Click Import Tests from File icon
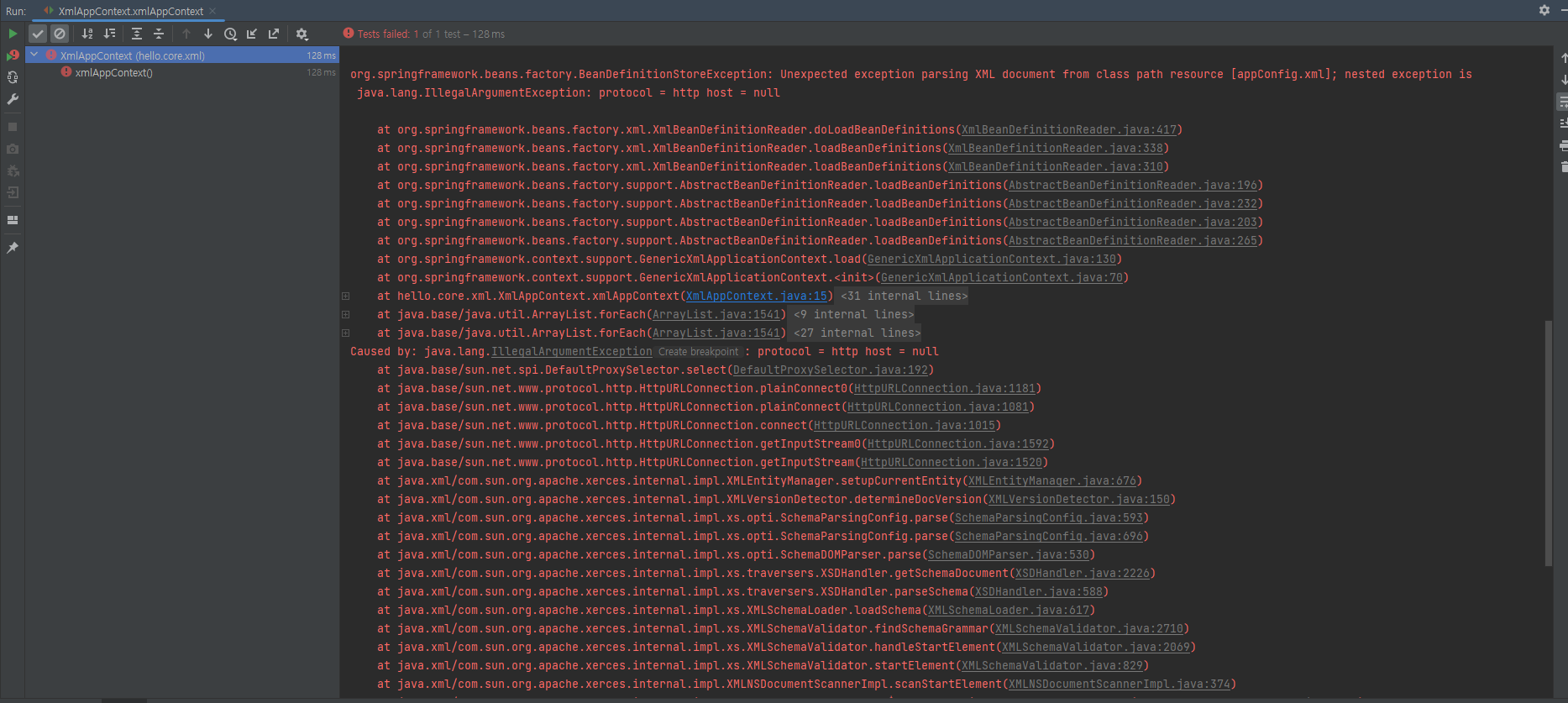This screenshot has height=703, width=1568. point(252,34)
